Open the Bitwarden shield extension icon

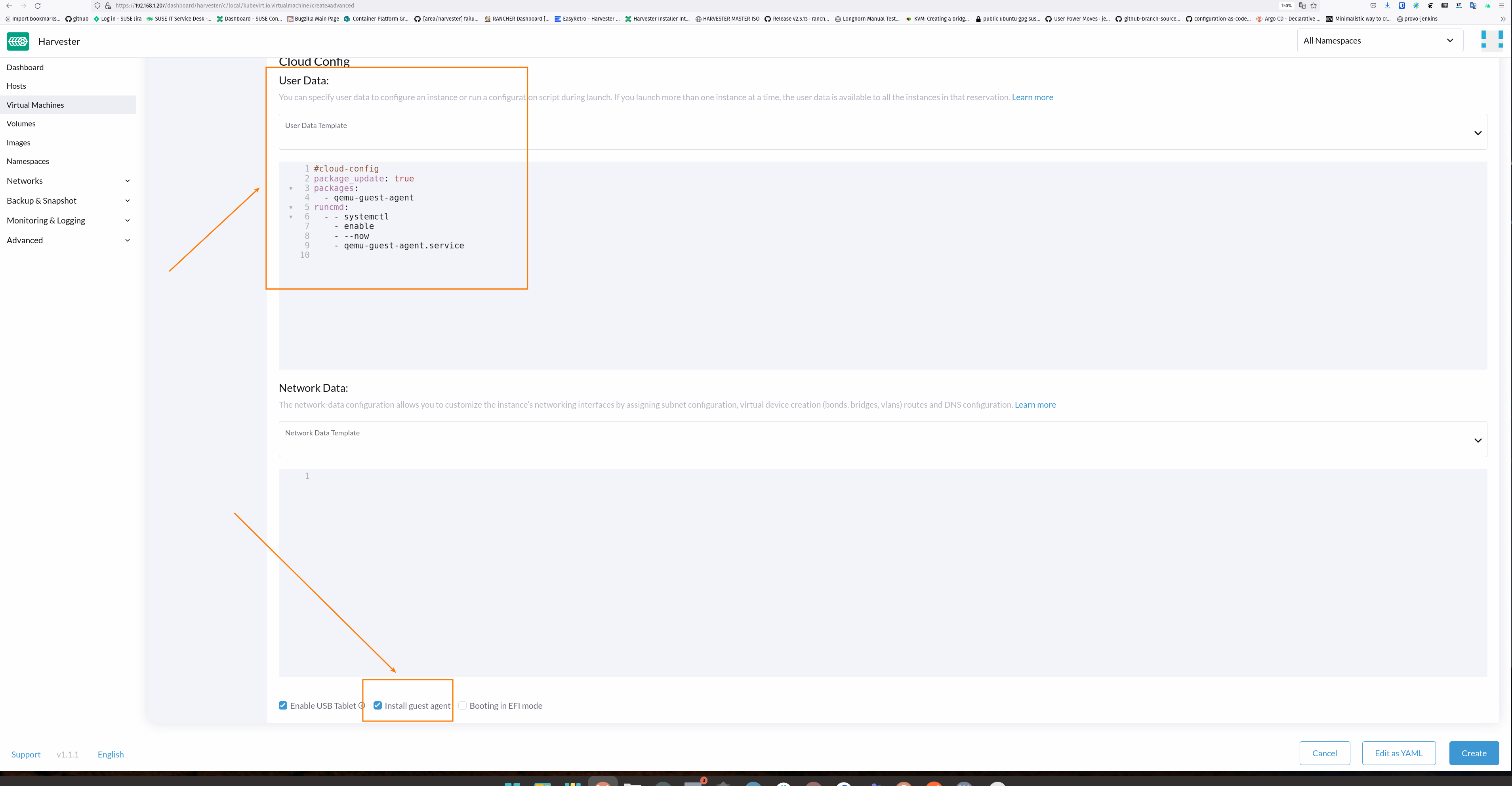point(1401,5)
